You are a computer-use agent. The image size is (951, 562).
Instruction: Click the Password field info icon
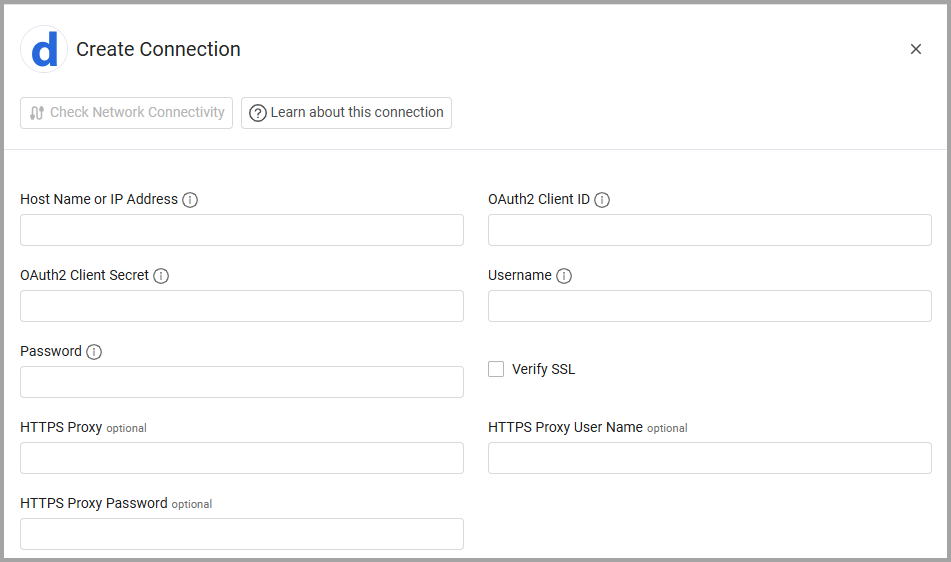pyautogui.click(x=94, y=352)
